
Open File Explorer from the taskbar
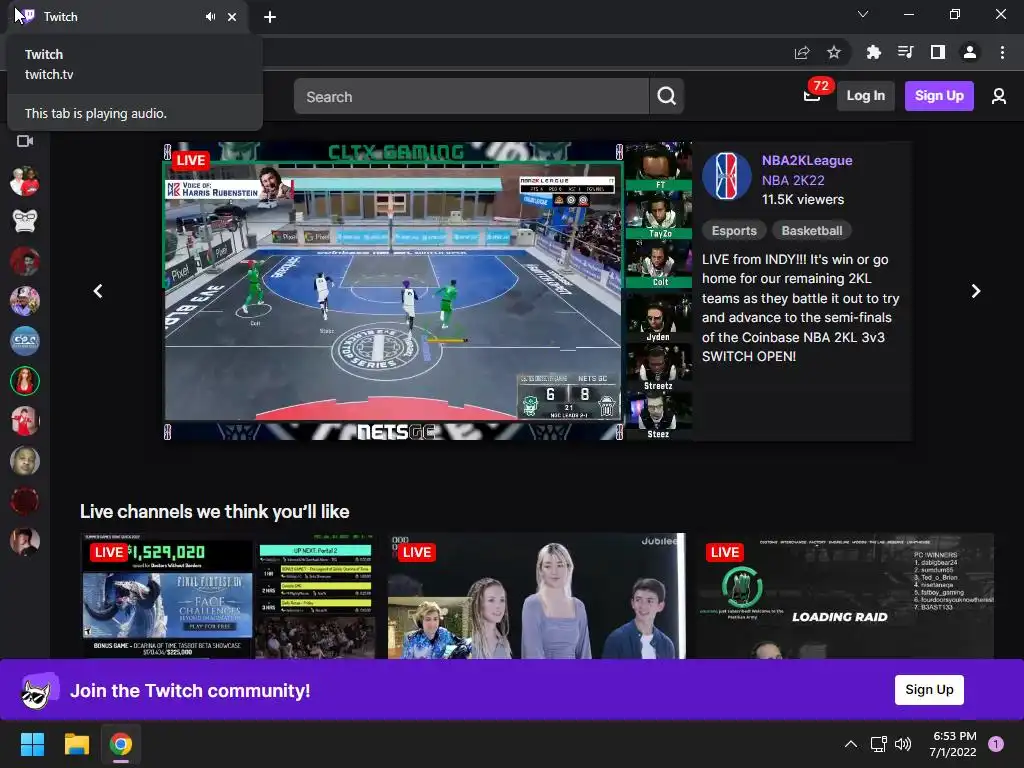coord(76,744)
